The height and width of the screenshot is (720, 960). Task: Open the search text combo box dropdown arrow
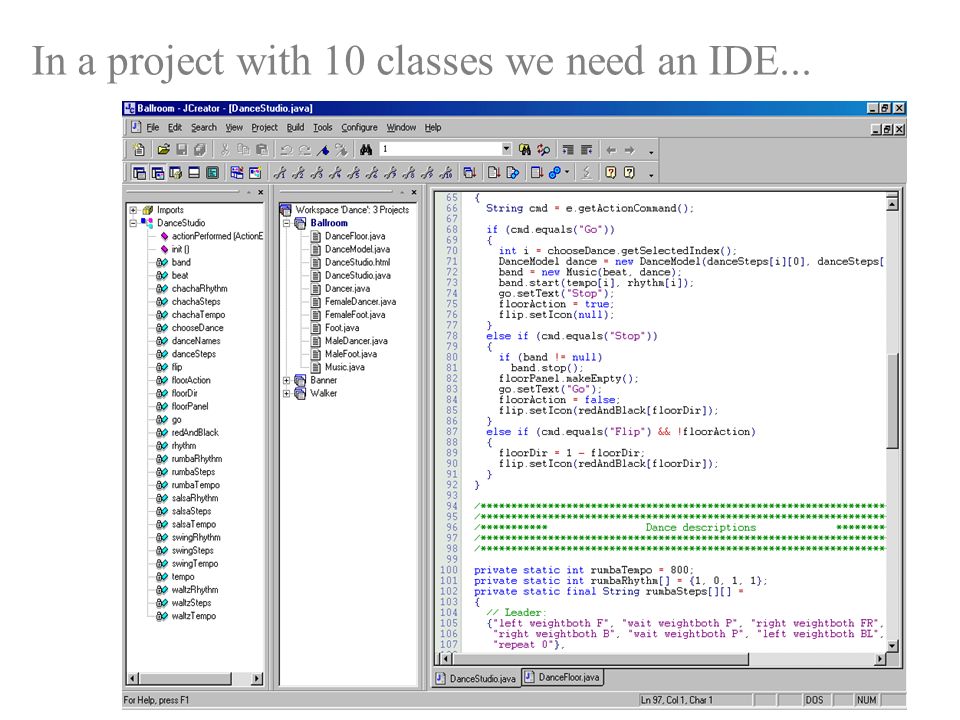(506, 149)
